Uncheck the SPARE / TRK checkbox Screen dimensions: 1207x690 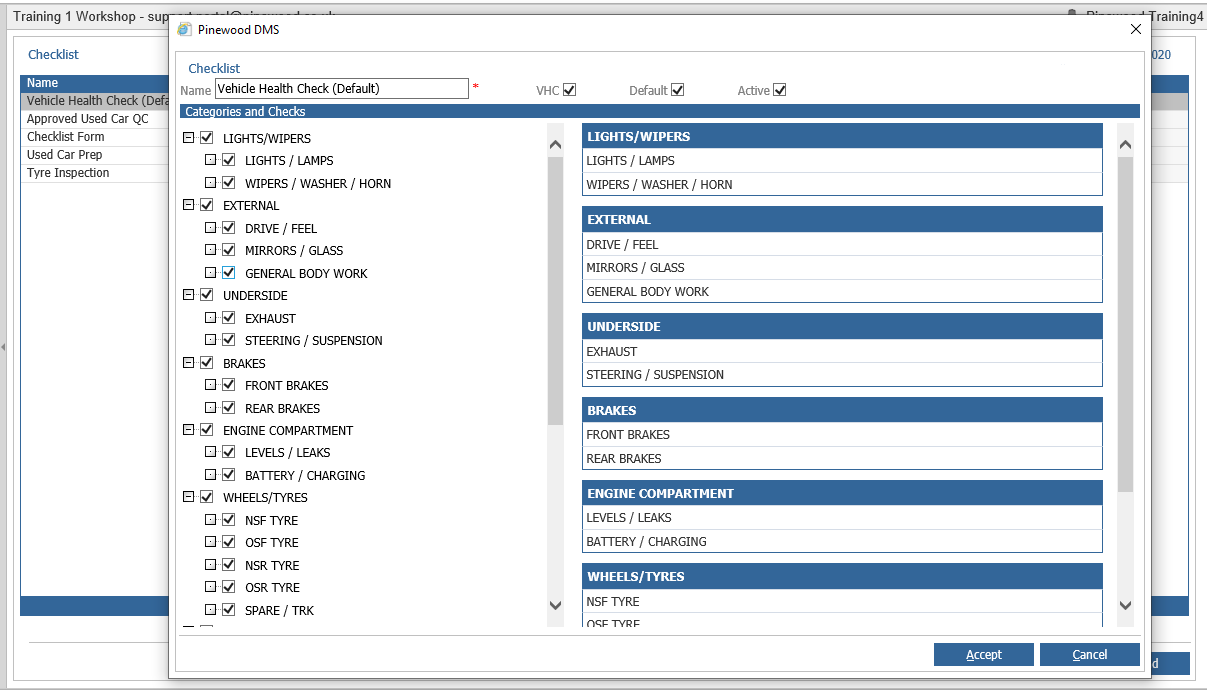click(x=229, y=610)
